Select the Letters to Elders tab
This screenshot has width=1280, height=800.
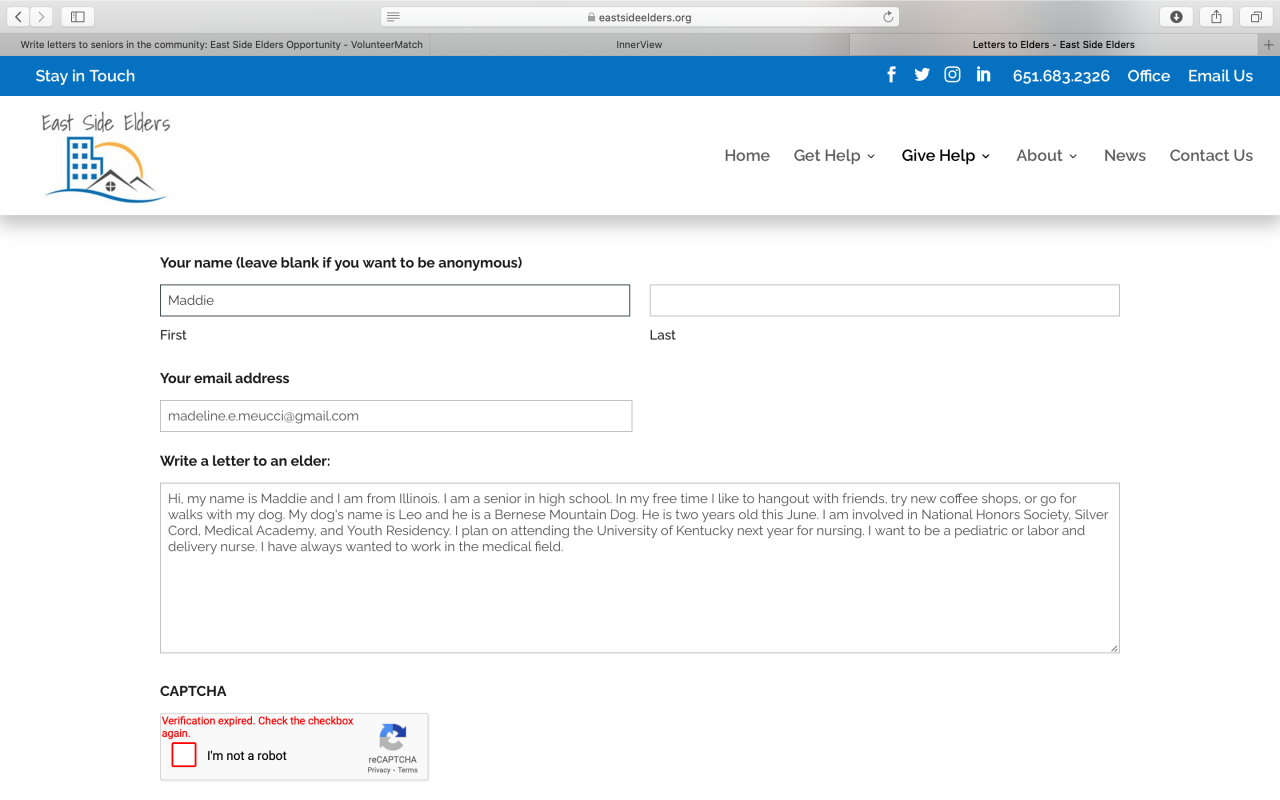(1054, 45)
